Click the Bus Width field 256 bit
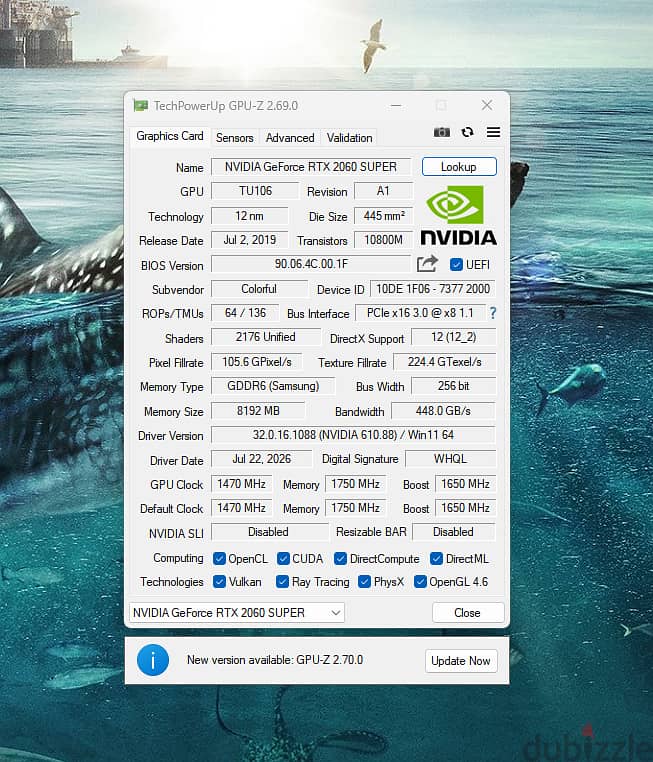 [x=453, y=386]
